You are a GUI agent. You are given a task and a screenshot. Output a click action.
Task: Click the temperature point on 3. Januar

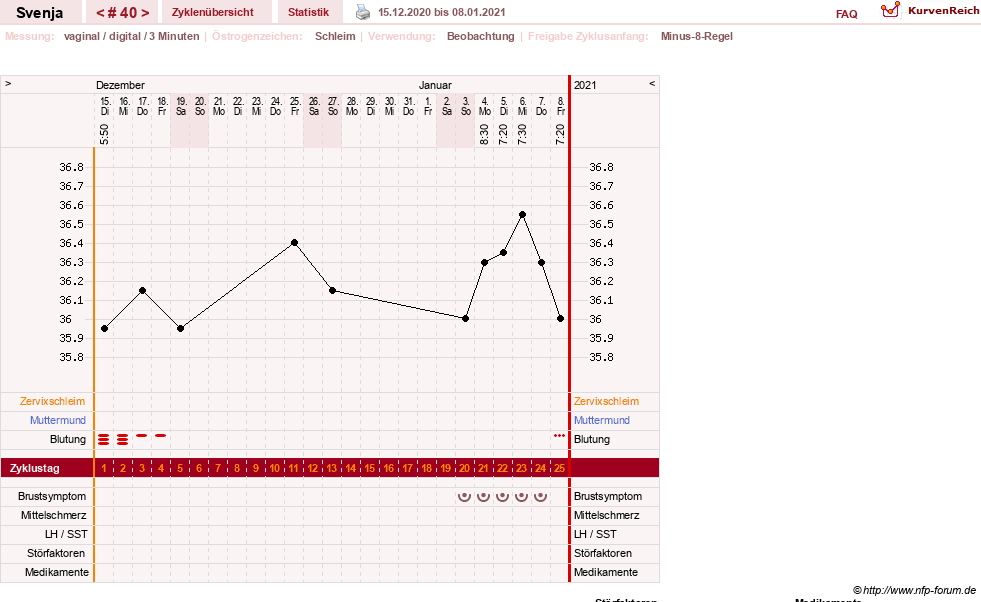pos(465,319)
